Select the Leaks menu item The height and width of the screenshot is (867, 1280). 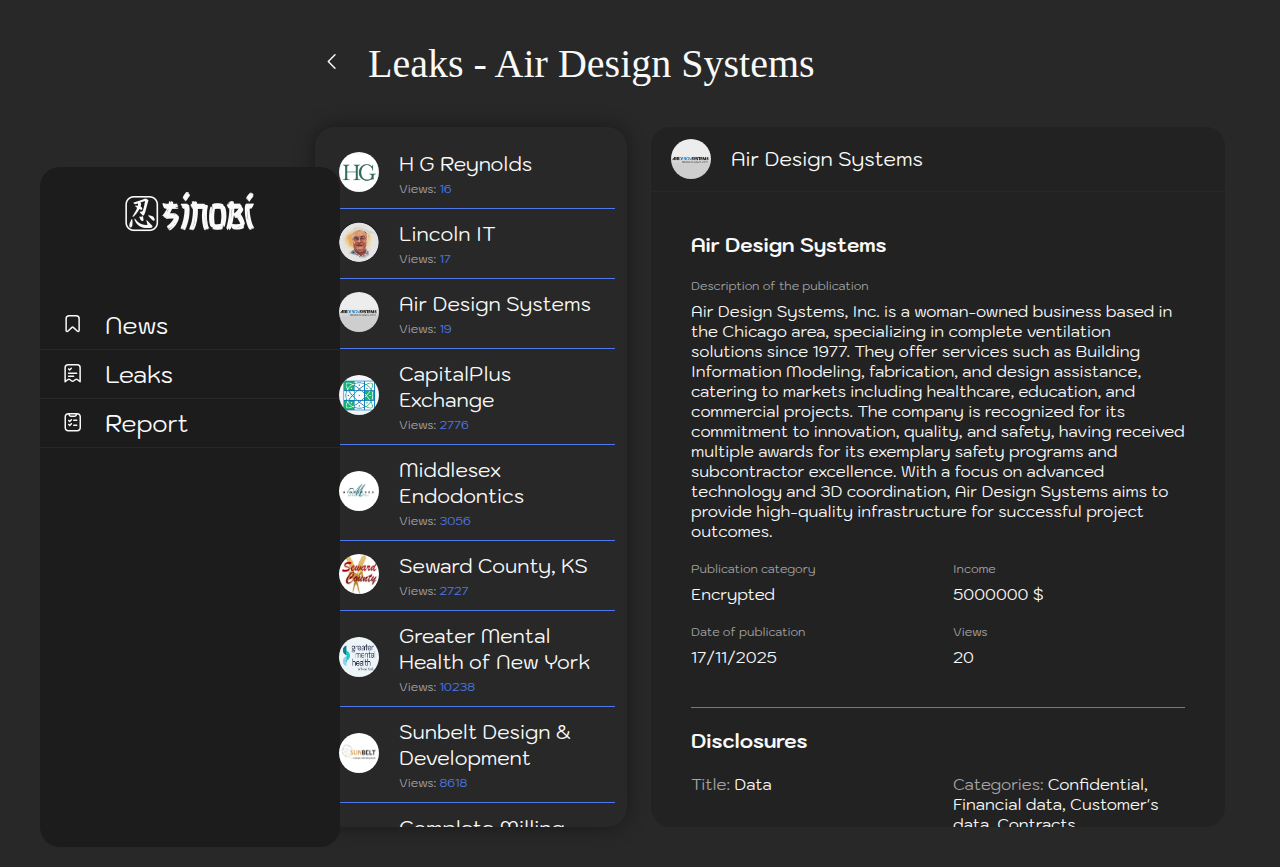[x=139, y=375]
